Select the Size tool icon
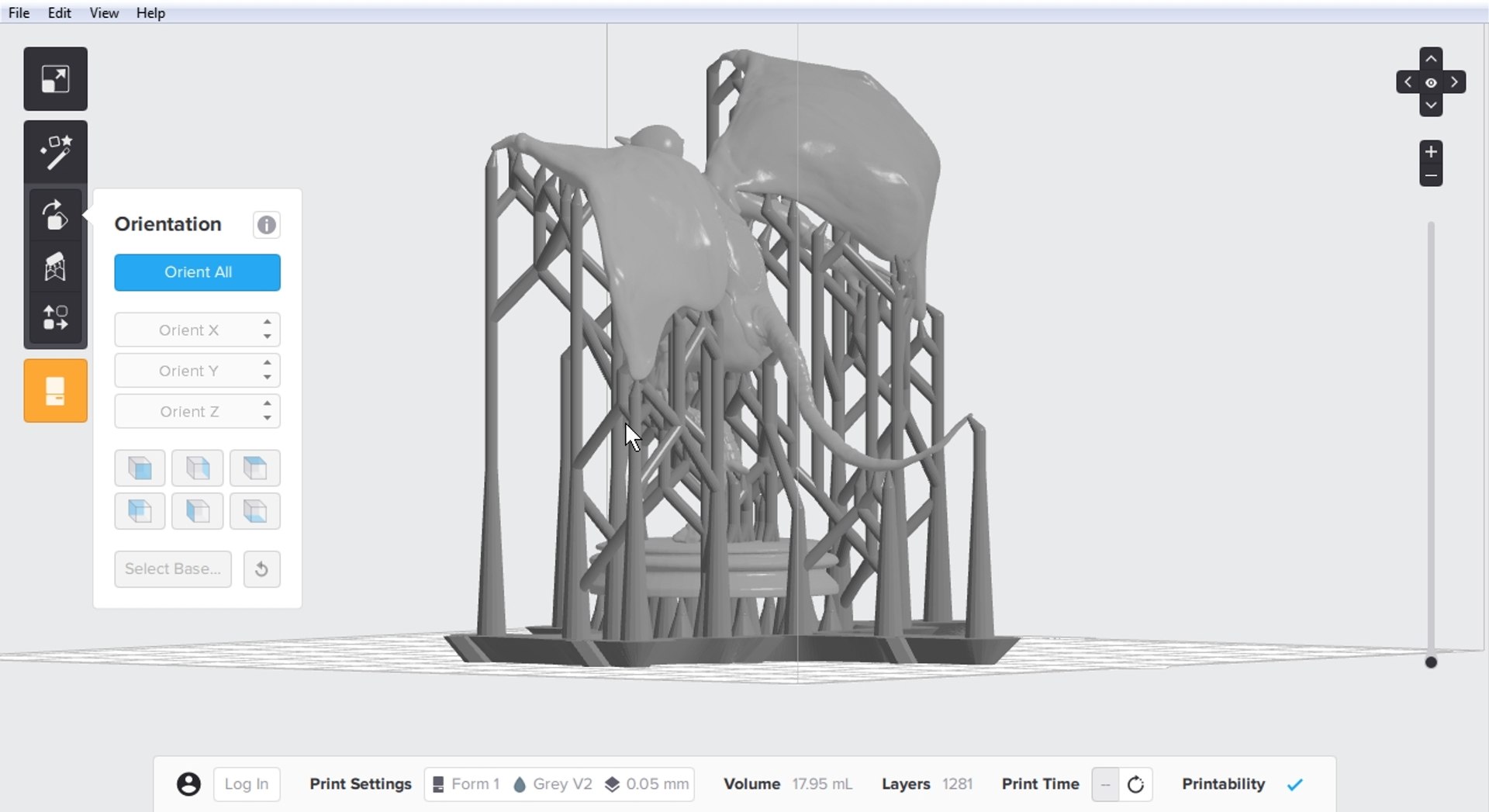This screenshot has height=812, width=1489. point(55,79)
